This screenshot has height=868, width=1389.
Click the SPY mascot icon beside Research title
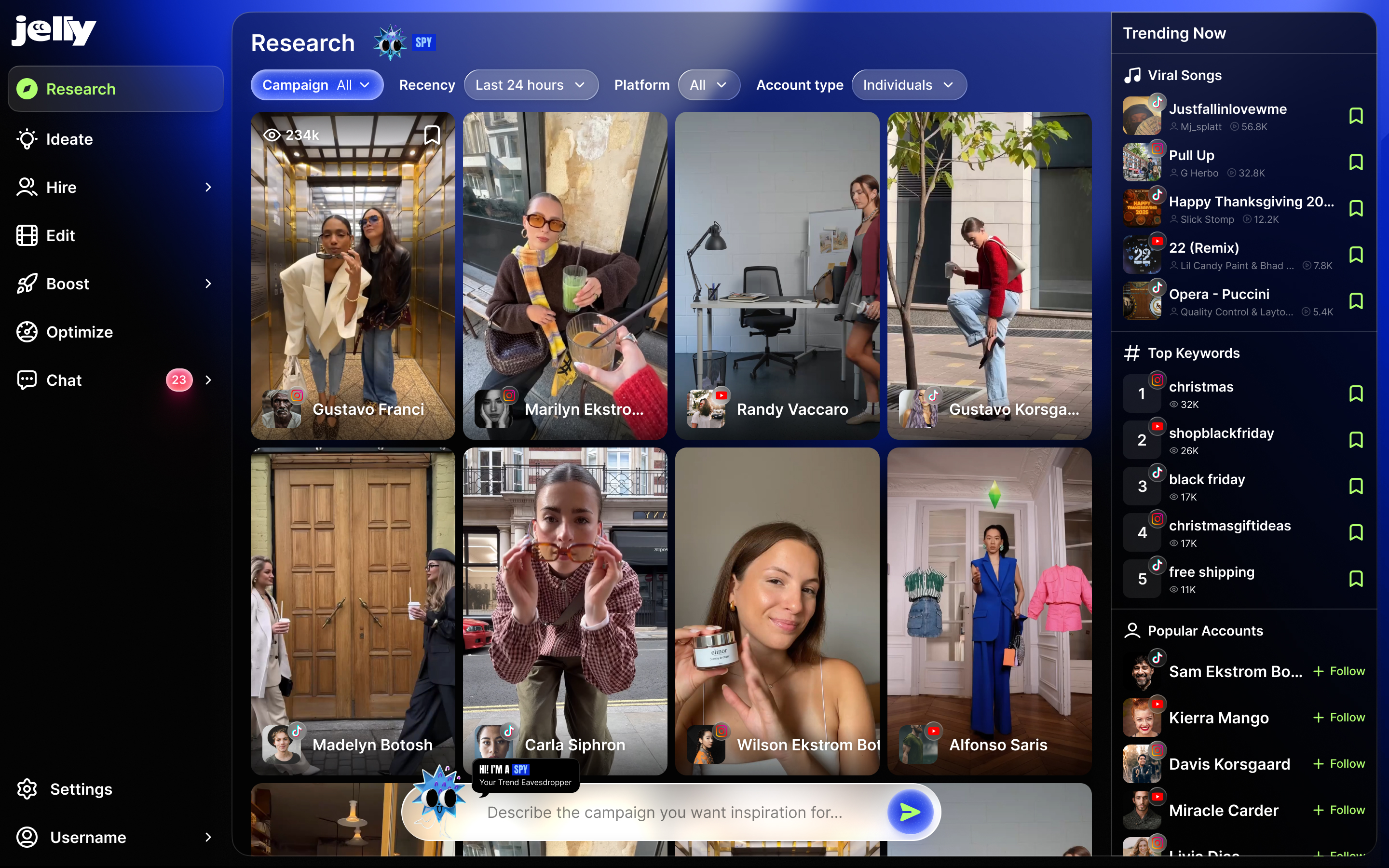point(391,42)
